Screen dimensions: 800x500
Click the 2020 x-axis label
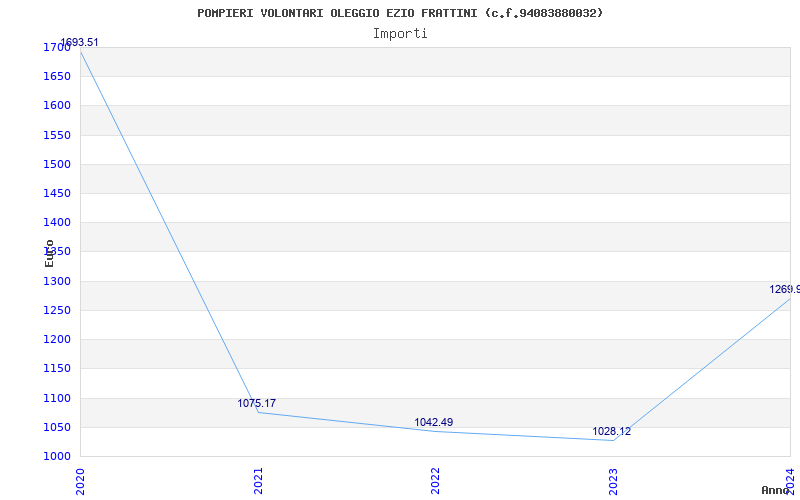tap(80, 481)
